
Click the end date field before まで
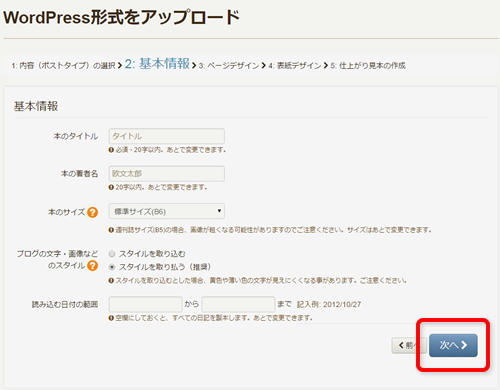click(x=238, y=304)
